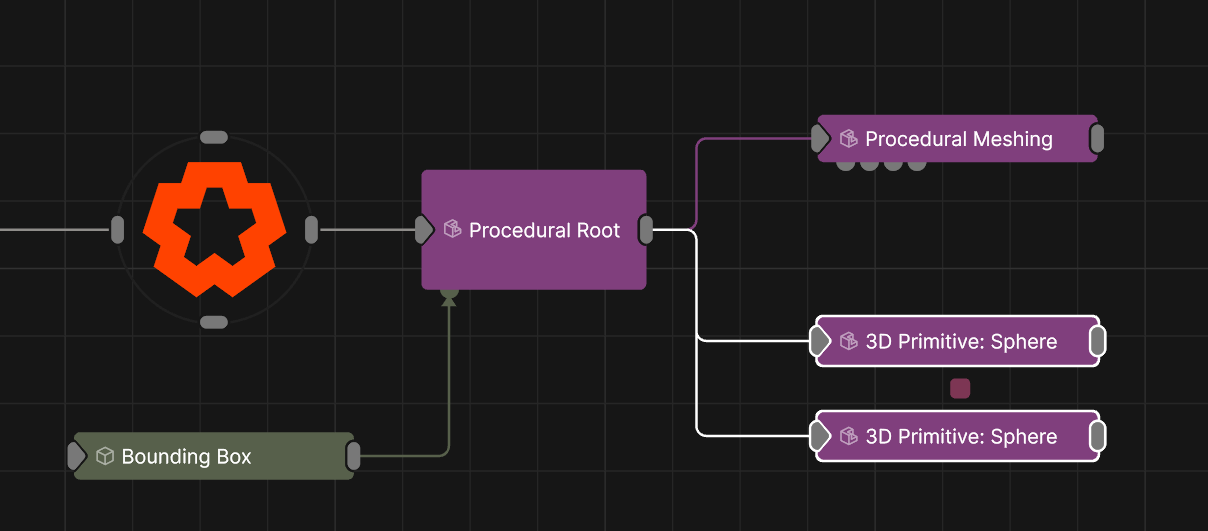Click the lower 3D Primitive: Sphere icon
This screenshot has width=1208, height=531.
tap(849, 437)
